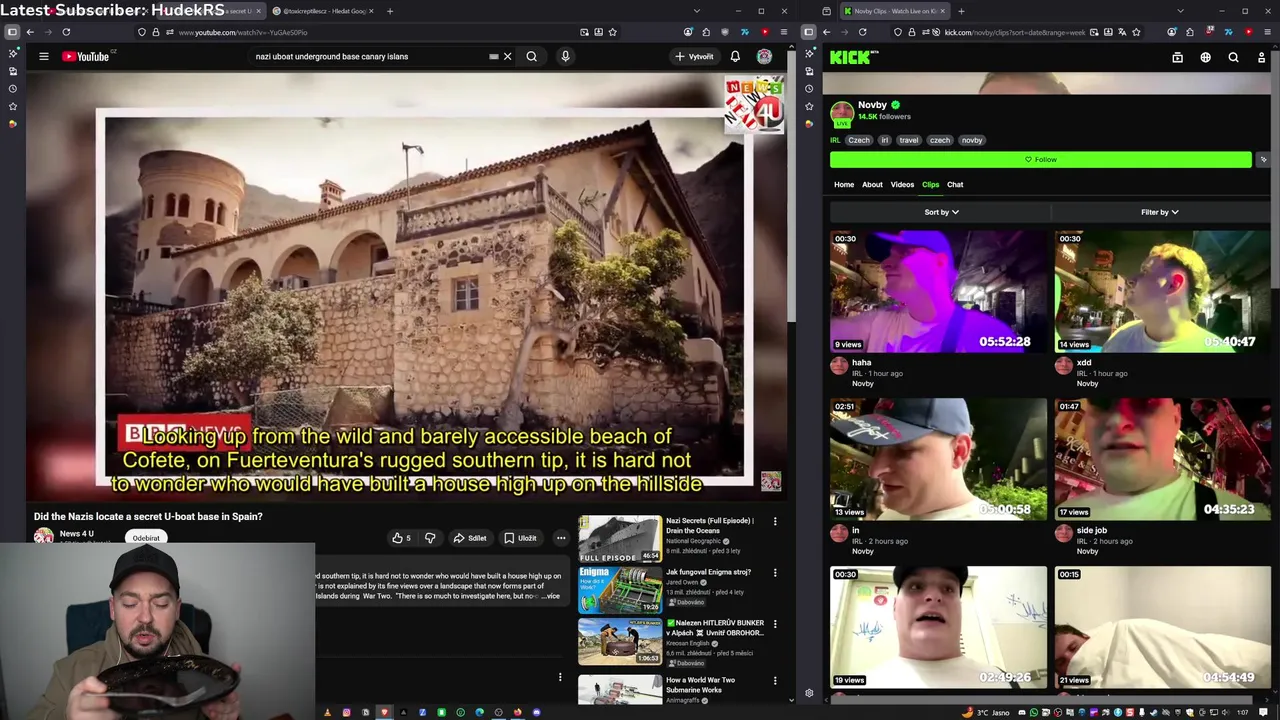Select the Clips tab on Kick
Viewport: 1280px width, 720px height.
tap(930, 184)
